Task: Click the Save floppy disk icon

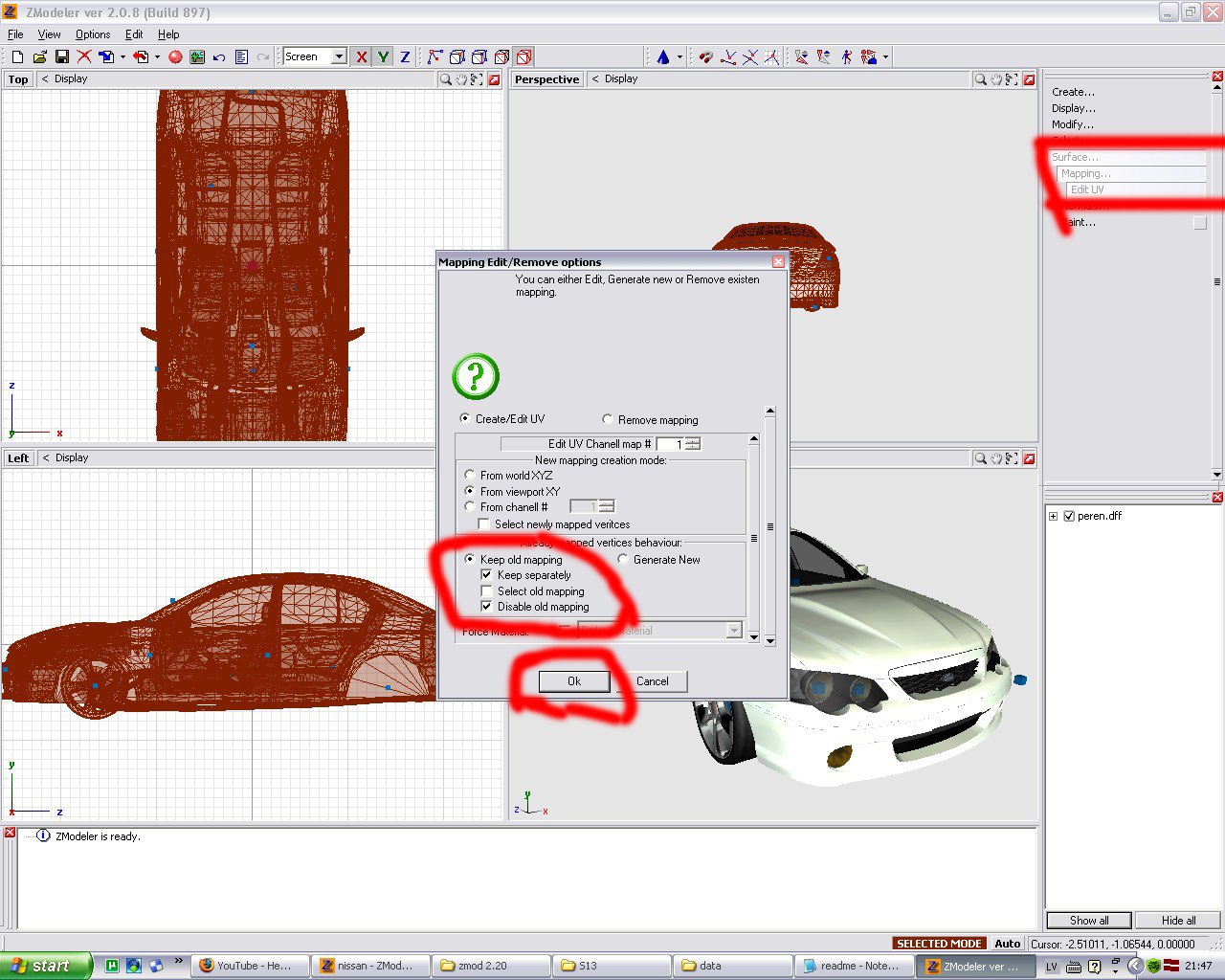Action: pyautogui.click(x=61, y=57)
